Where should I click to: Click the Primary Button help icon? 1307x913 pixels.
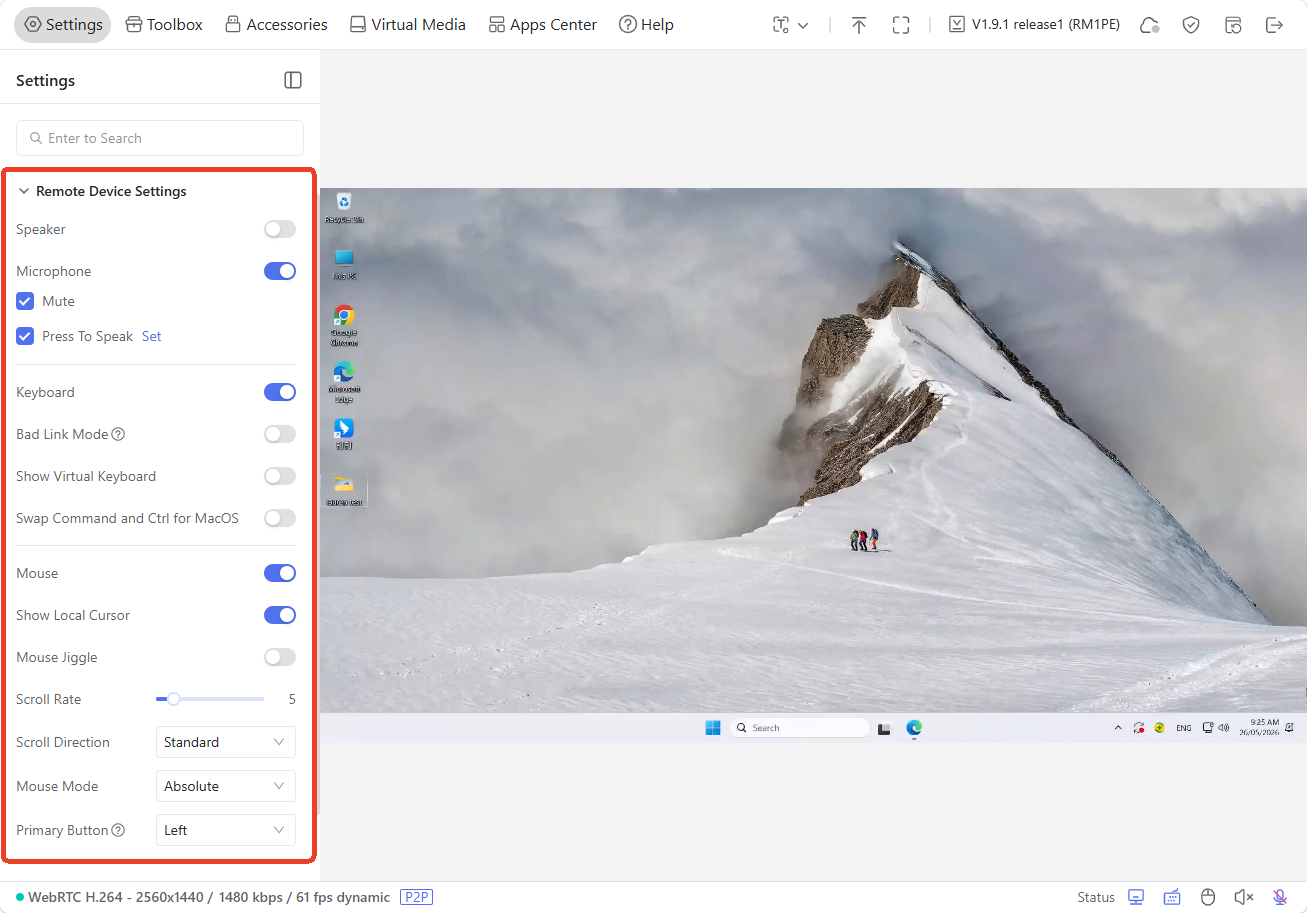point(118,830)
